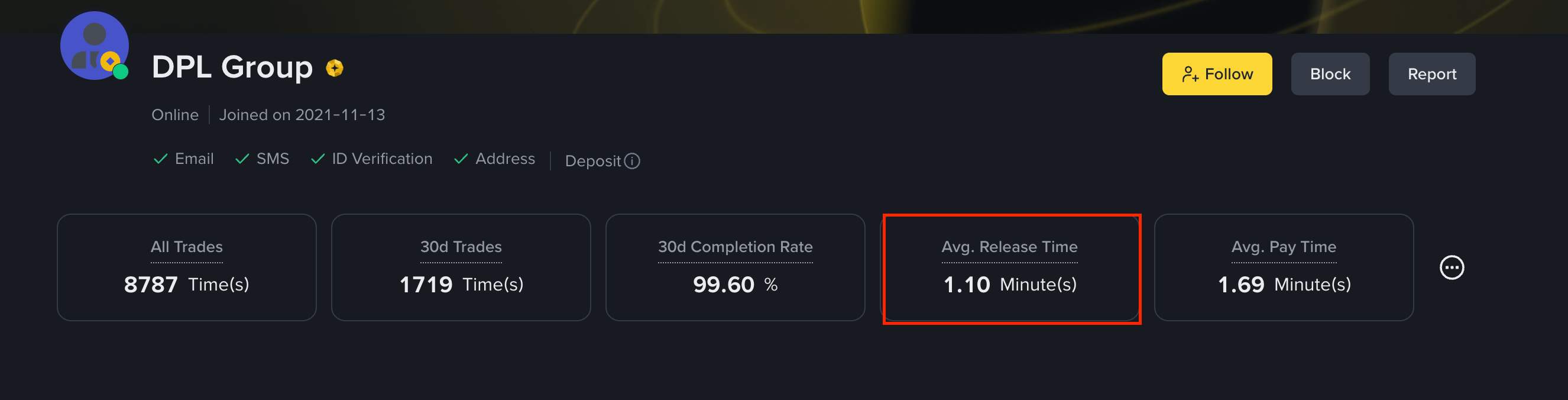
Task: Follow the DPL Group merchant
Action: (x=1217, y=73)
